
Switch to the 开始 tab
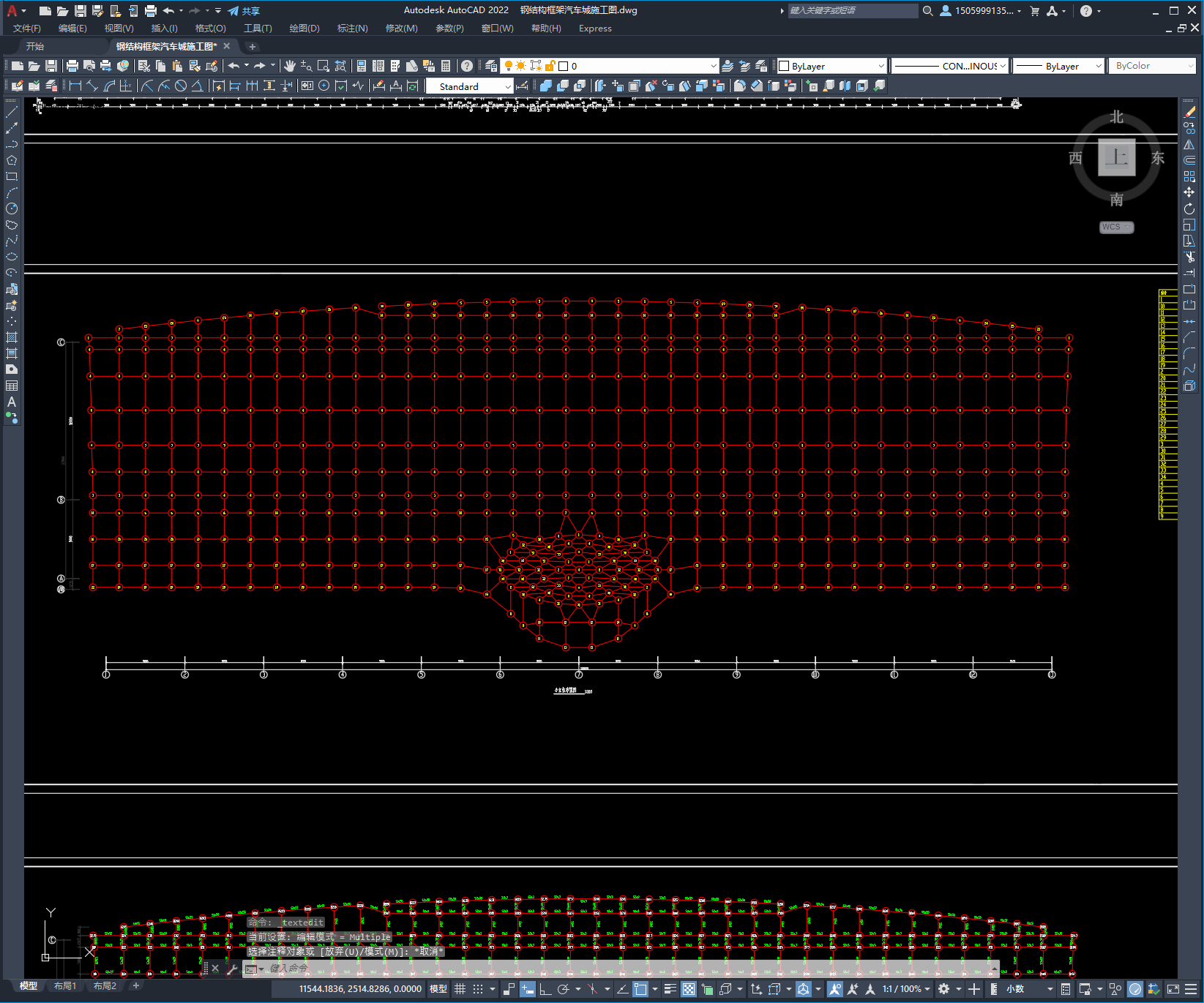coord(35,46)
